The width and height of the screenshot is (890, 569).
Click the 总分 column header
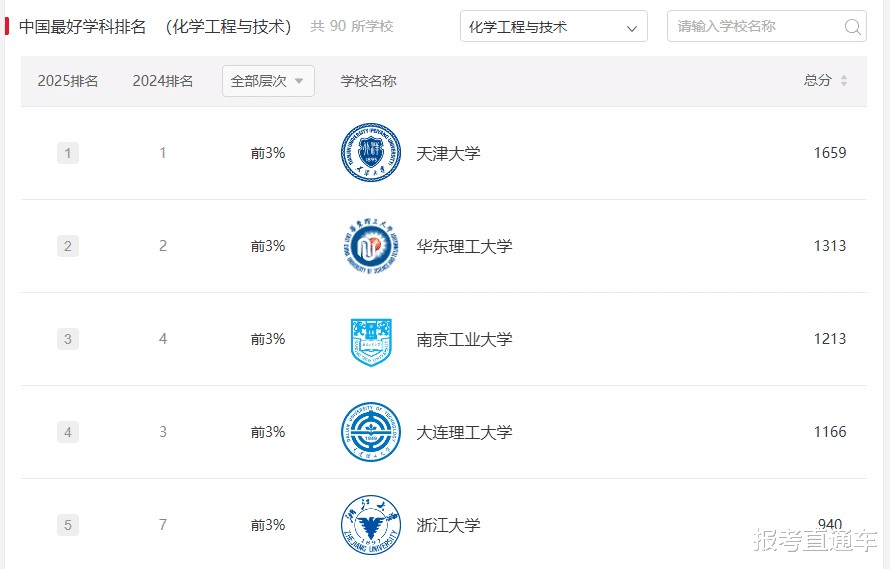[818, 81]
